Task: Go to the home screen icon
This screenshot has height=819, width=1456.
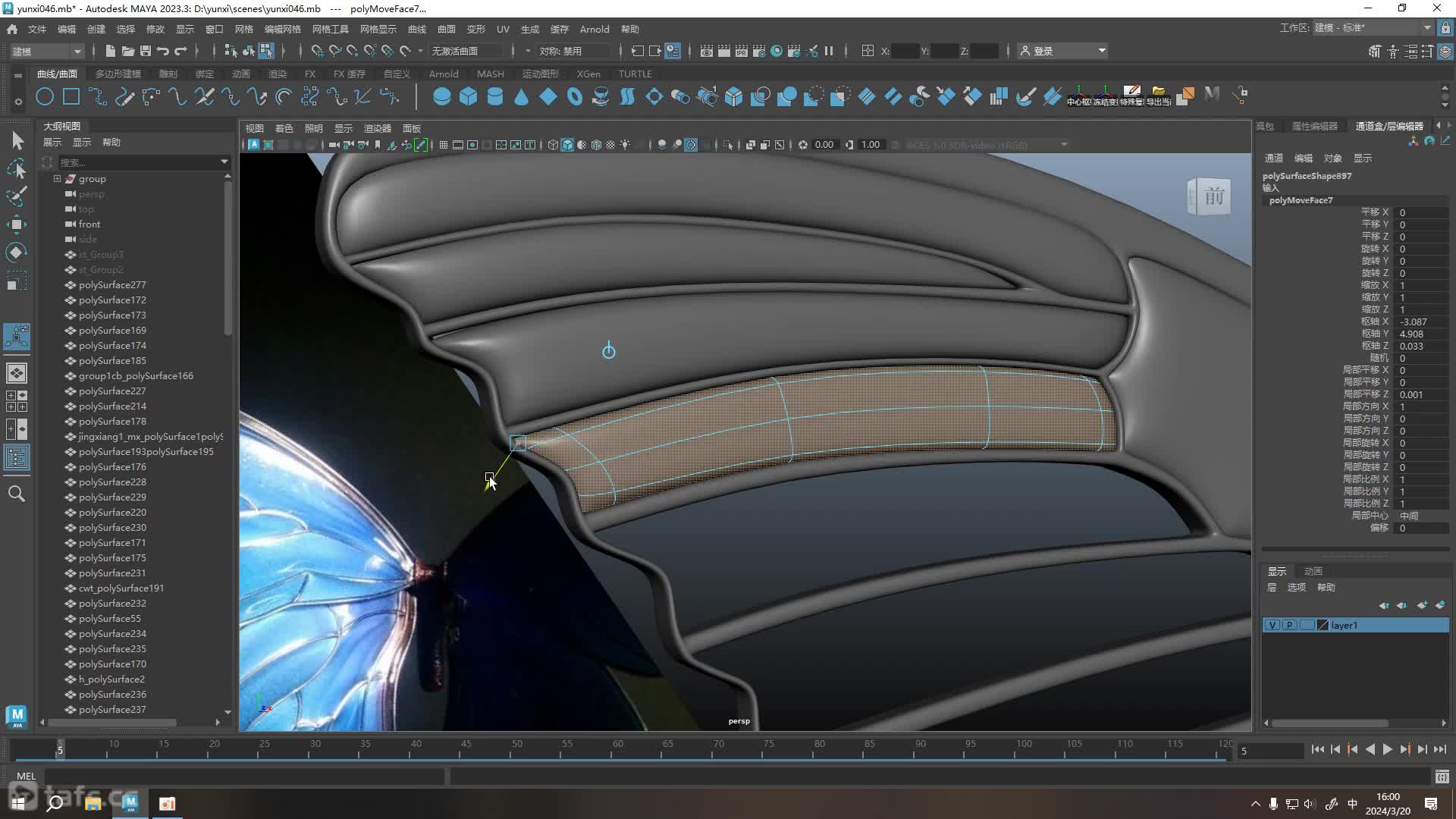Action: click(x=12, y=29)
